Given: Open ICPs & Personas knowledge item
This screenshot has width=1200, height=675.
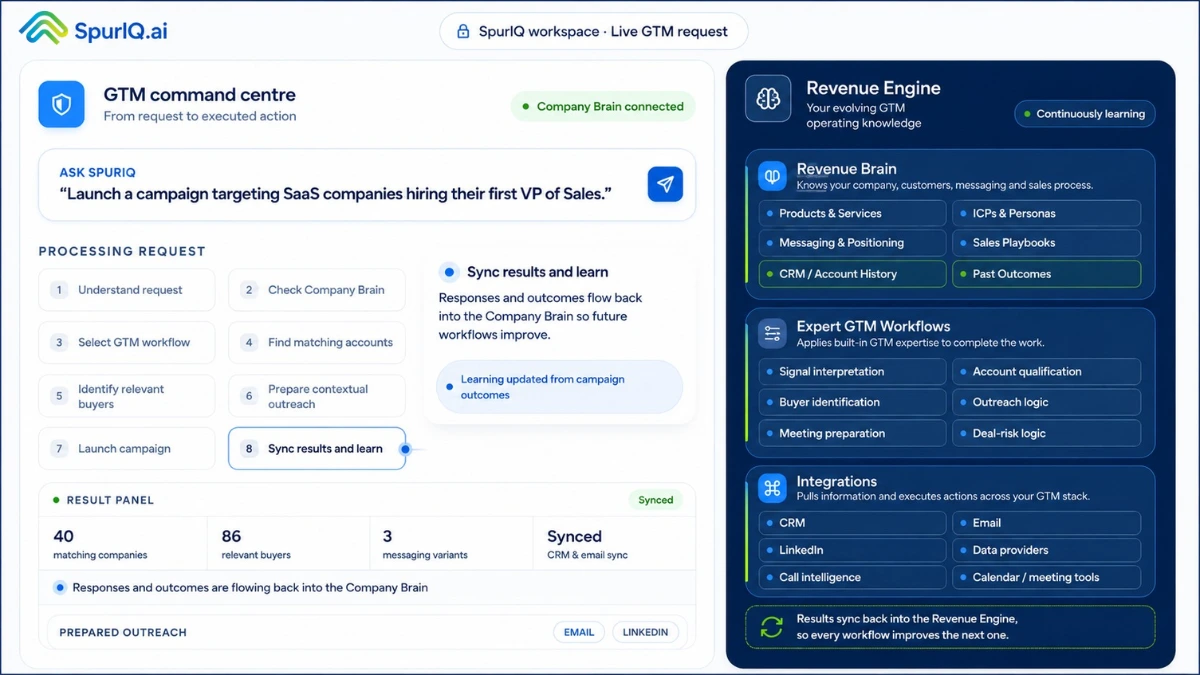Looking at the screenshot, I should pyautogui.click(x=1046, y=213).
